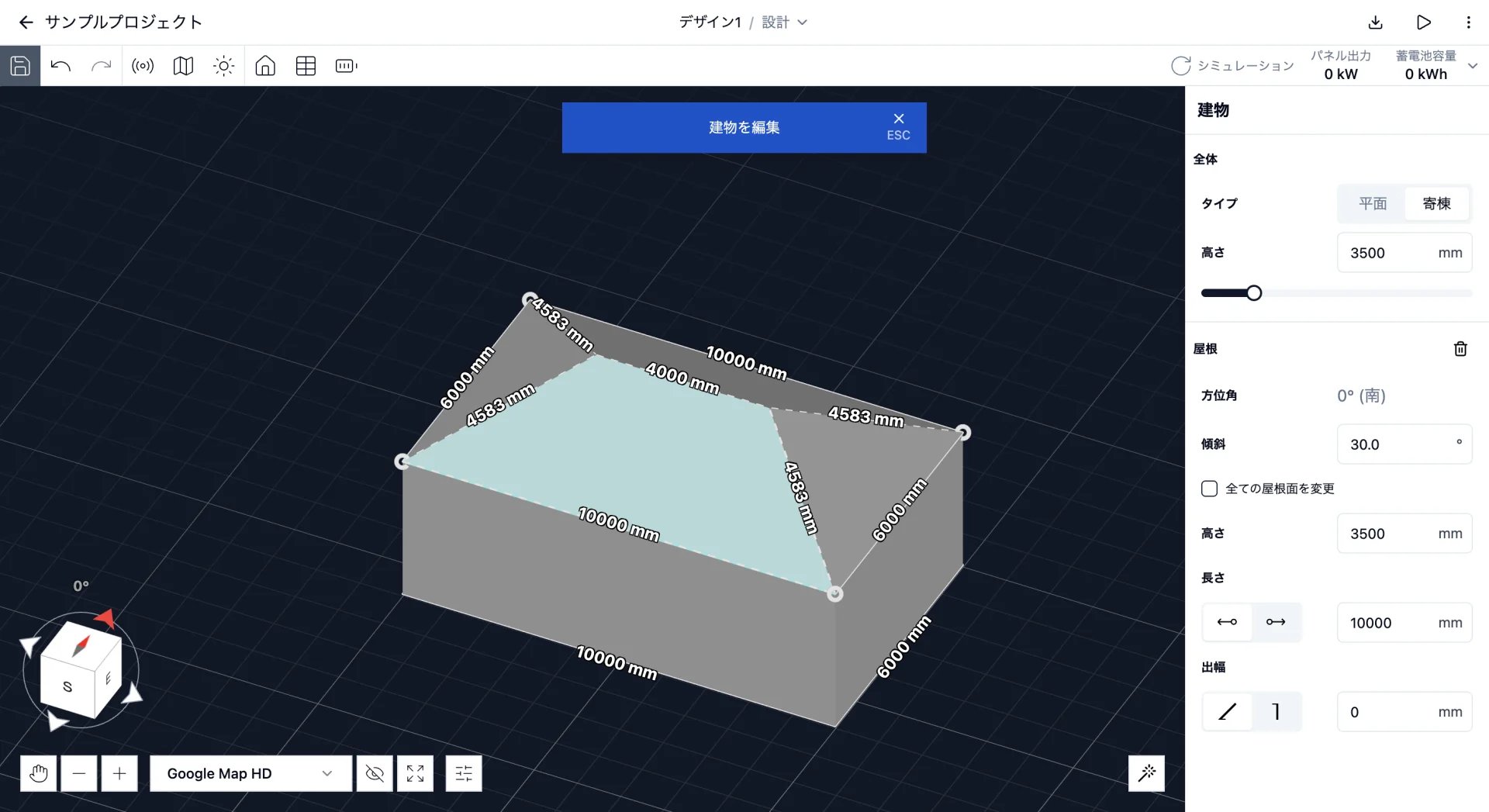Switch building type to 平面
The image size is (1489, 812).
click(x=1372, y=203)
